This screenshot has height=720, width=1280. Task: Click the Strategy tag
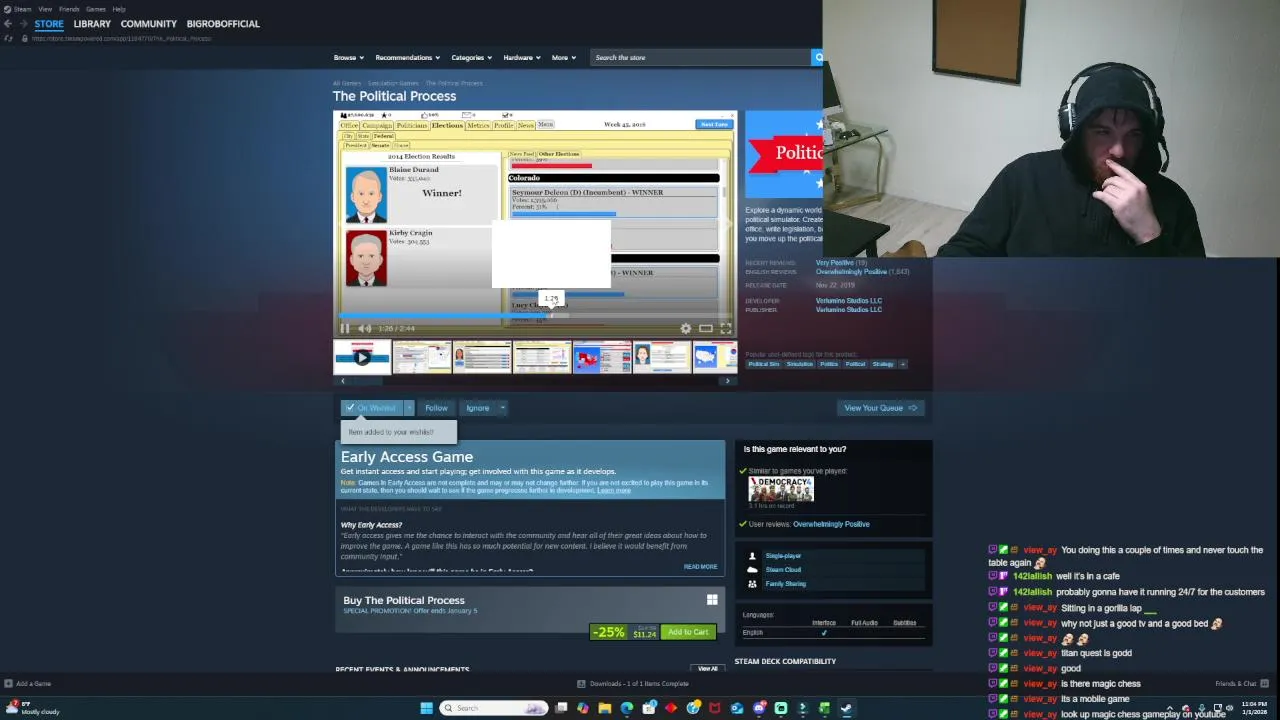[x=883, y=364]
